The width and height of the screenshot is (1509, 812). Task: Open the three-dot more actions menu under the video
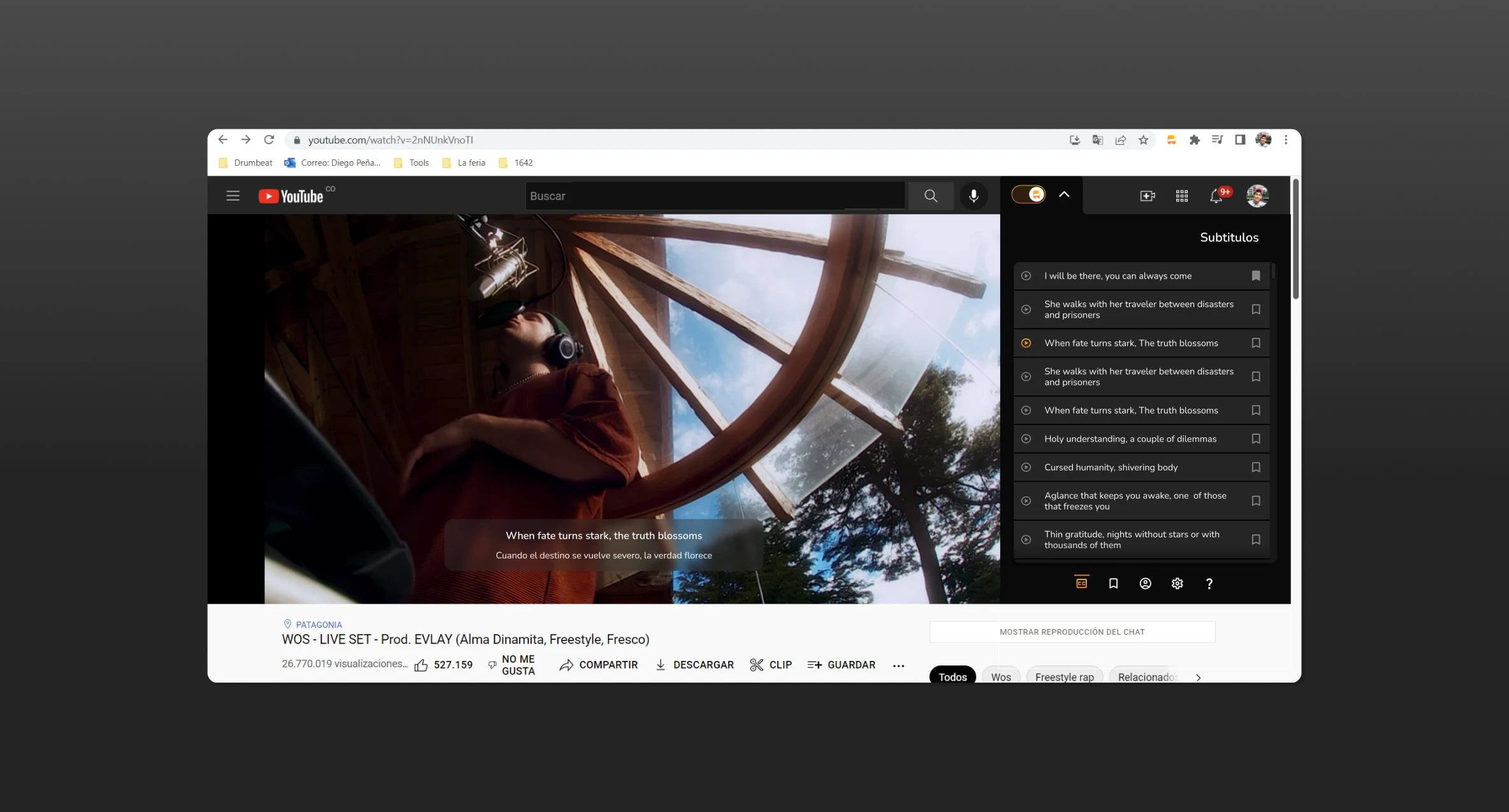899,665
